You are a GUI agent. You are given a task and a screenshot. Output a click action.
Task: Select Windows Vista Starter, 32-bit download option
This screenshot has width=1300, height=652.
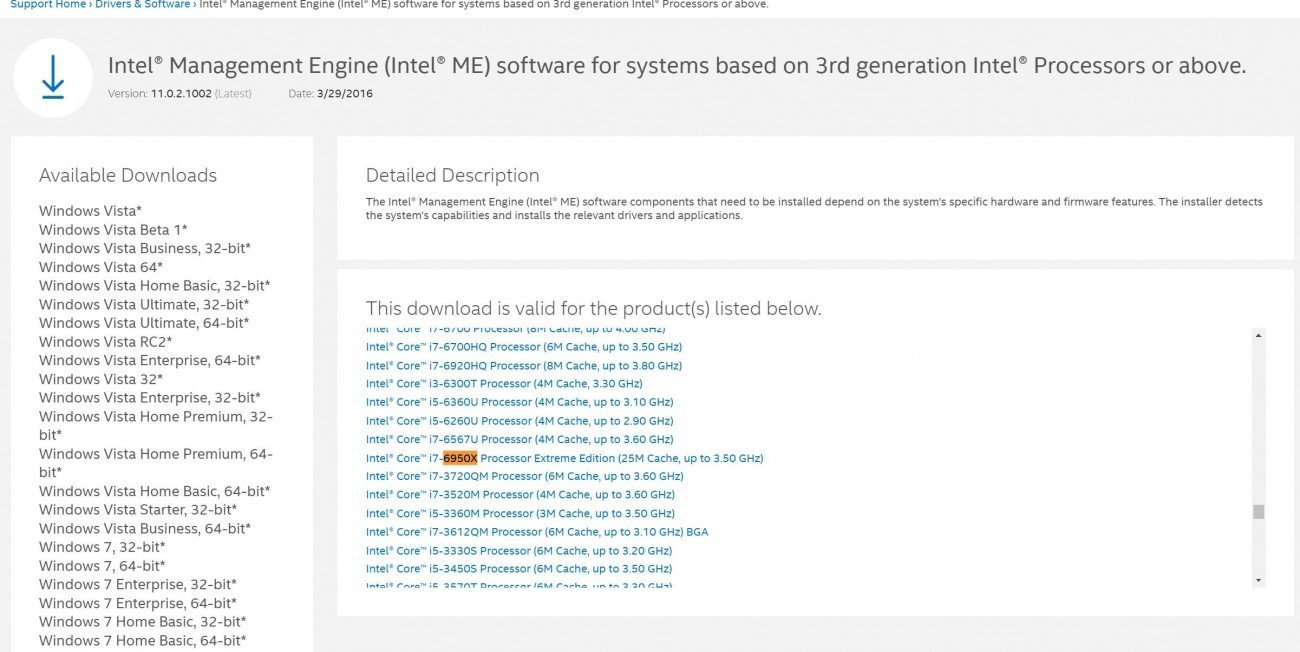[139, 509]
